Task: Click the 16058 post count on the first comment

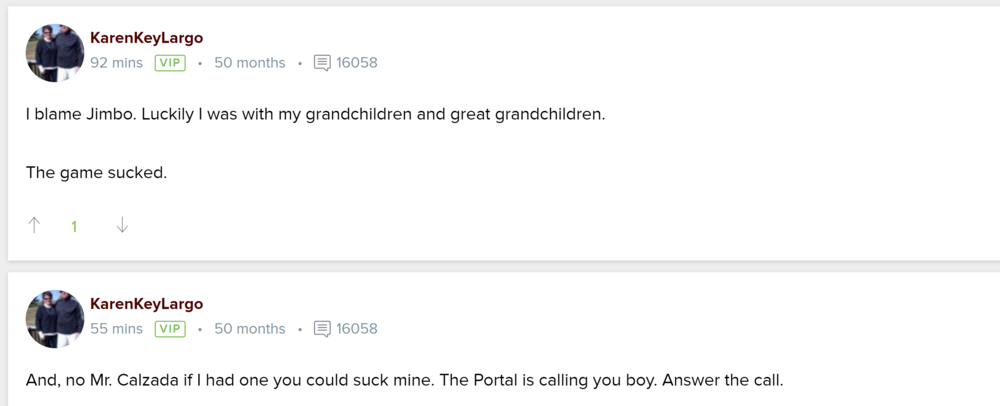Action: point(357,63)
